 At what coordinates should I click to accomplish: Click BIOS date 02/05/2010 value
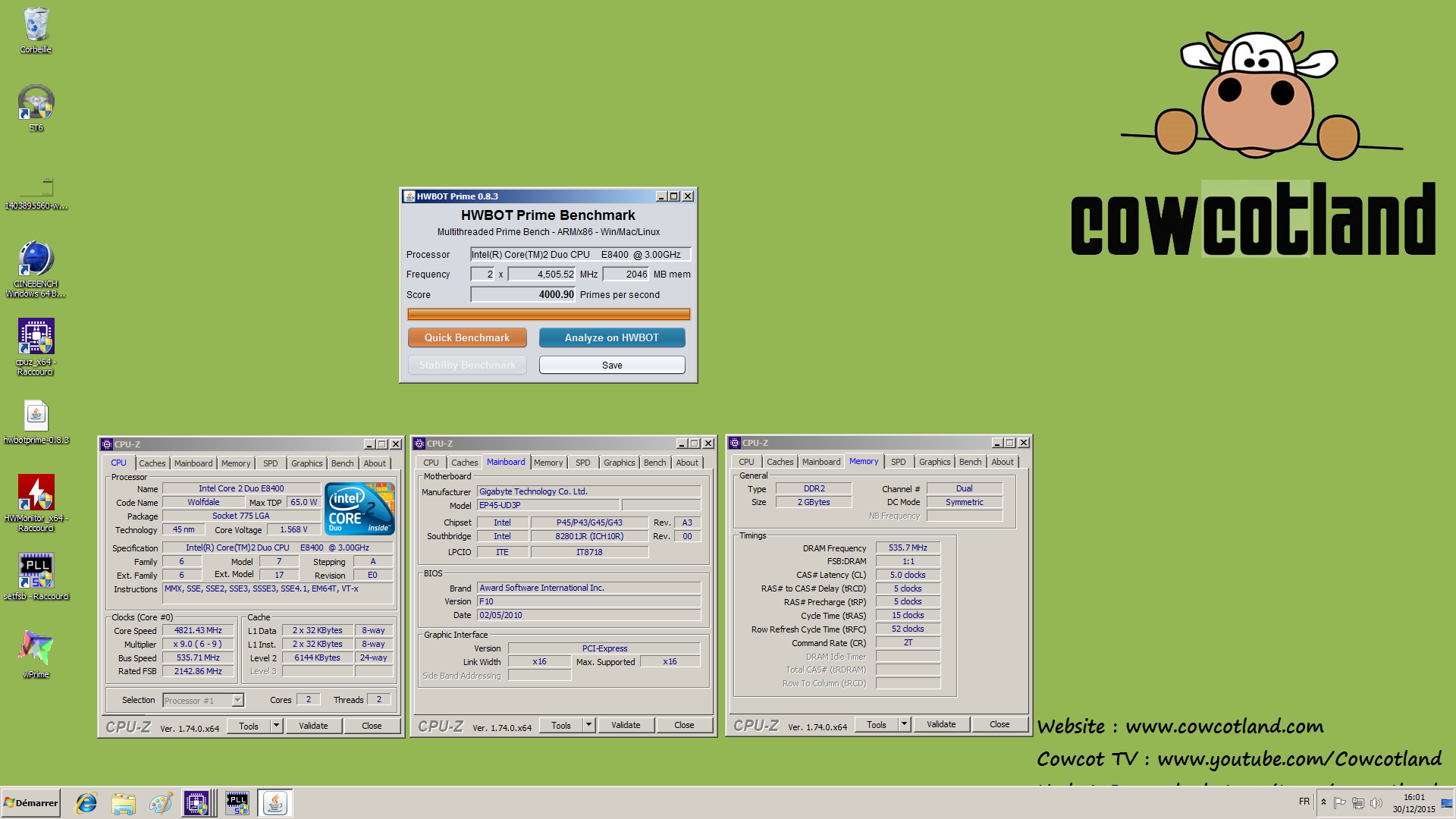point(588,615)
